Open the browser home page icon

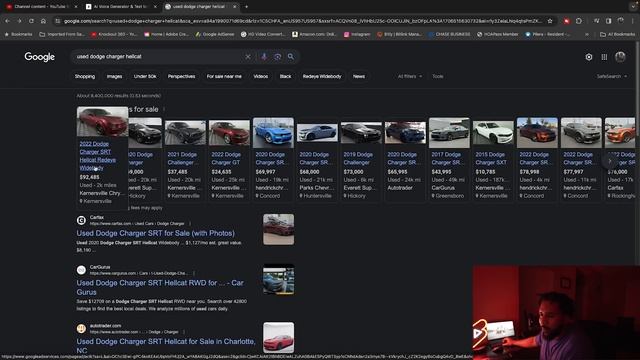coord(43,21)
